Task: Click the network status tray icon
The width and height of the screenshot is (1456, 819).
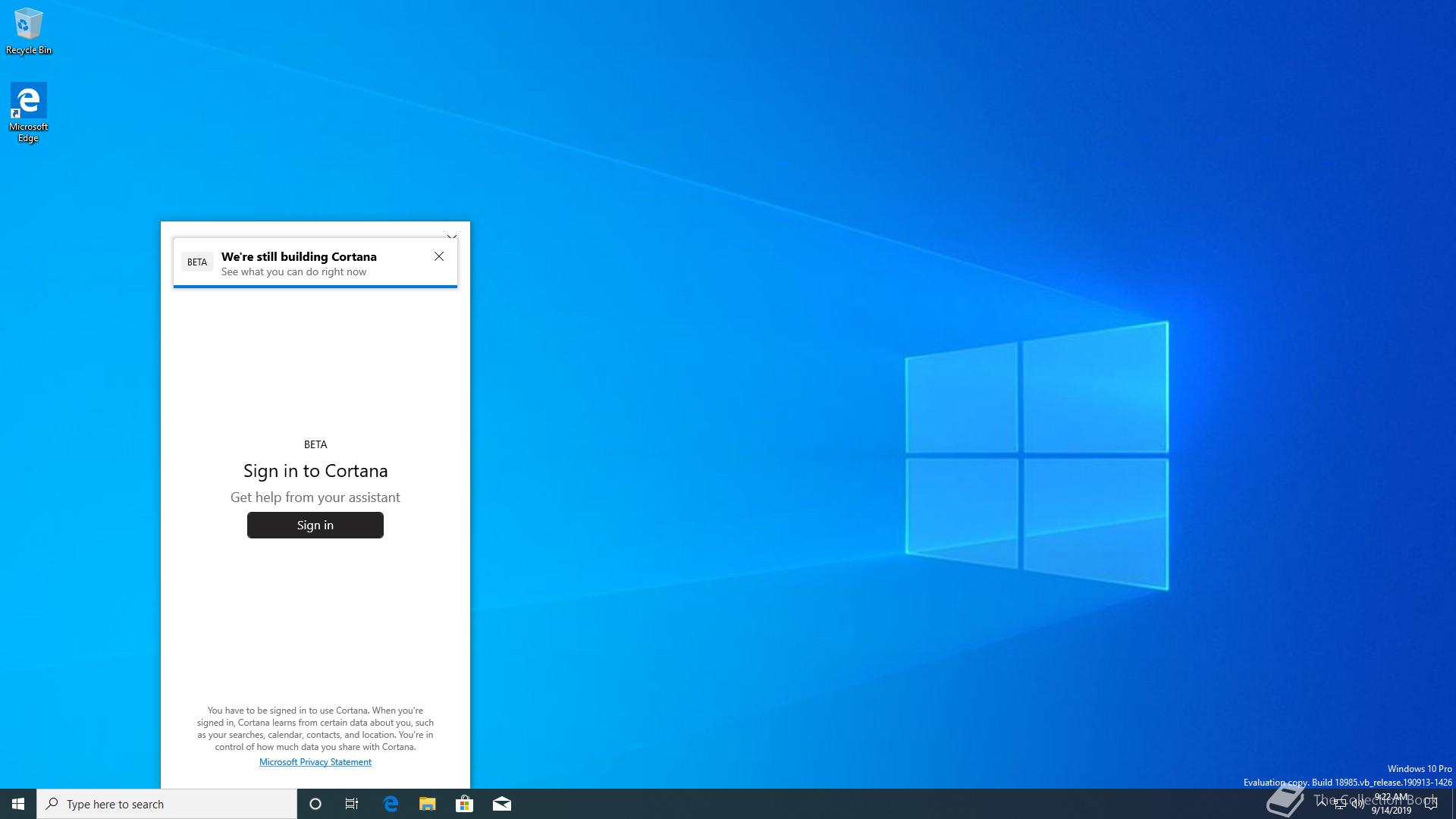Action: [1339, 805]
